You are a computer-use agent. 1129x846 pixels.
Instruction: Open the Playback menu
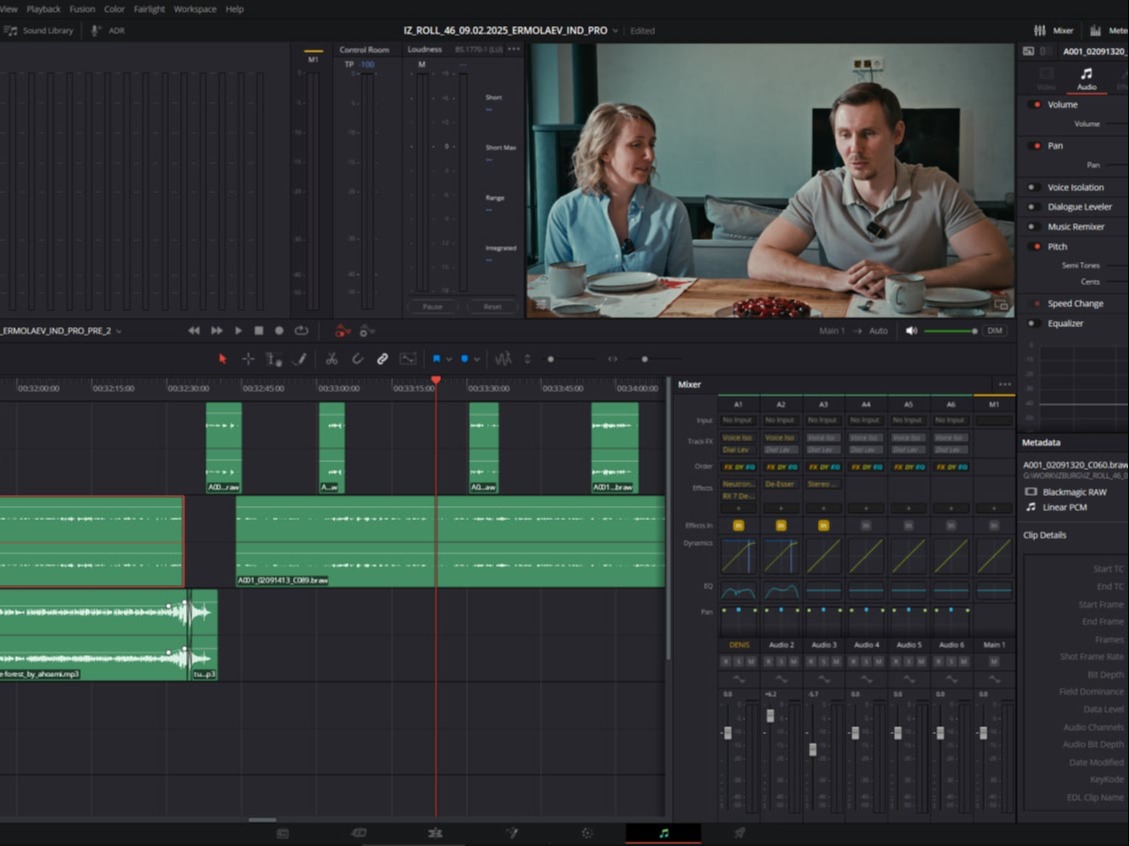tap(43, 9)
